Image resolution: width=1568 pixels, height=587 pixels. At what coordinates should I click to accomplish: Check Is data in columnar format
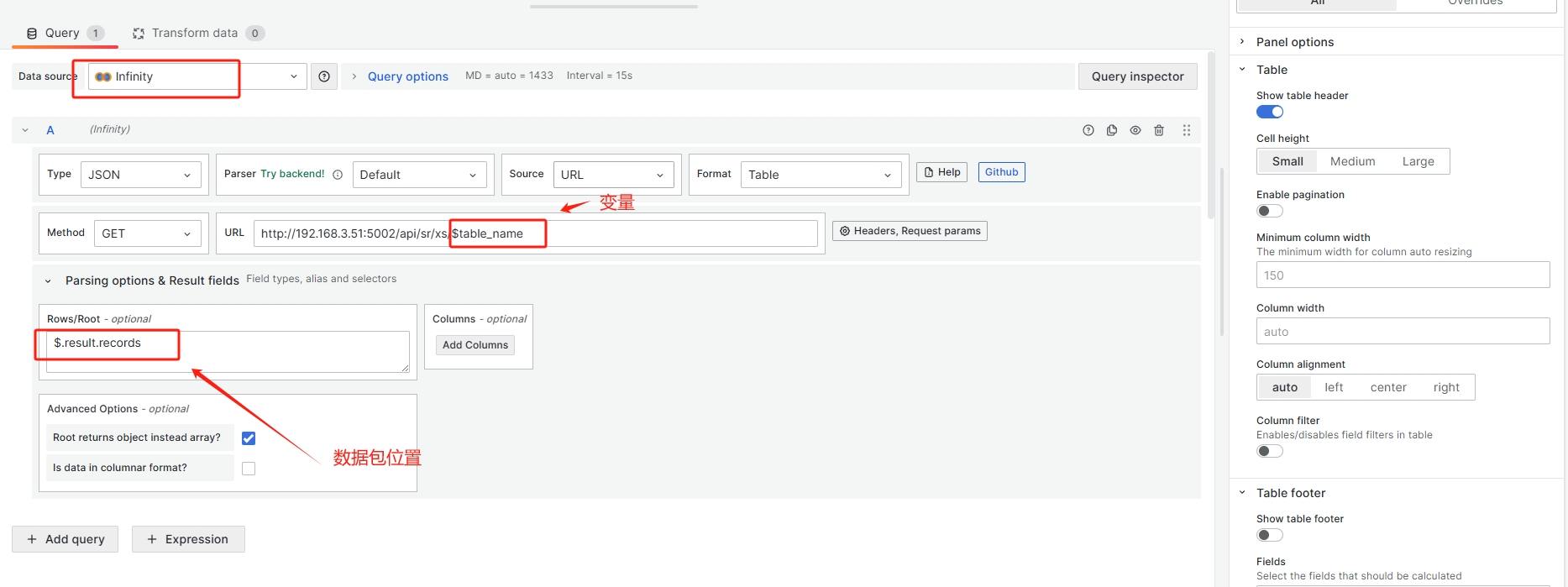[249, 469]
